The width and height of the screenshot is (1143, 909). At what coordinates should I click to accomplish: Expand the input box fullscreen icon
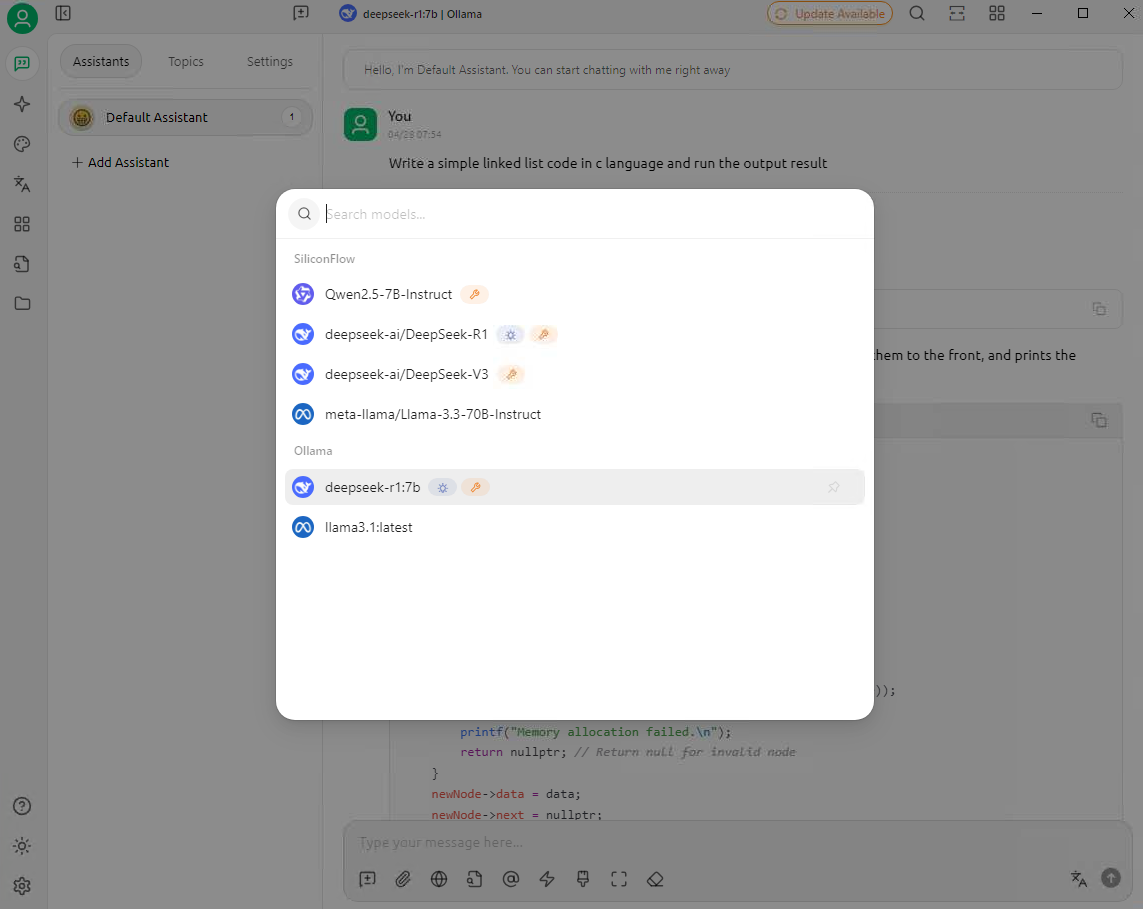(619, 879)
